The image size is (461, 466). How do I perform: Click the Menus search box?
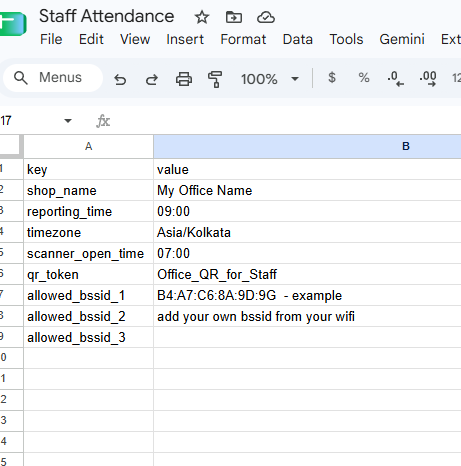point(53,78)
